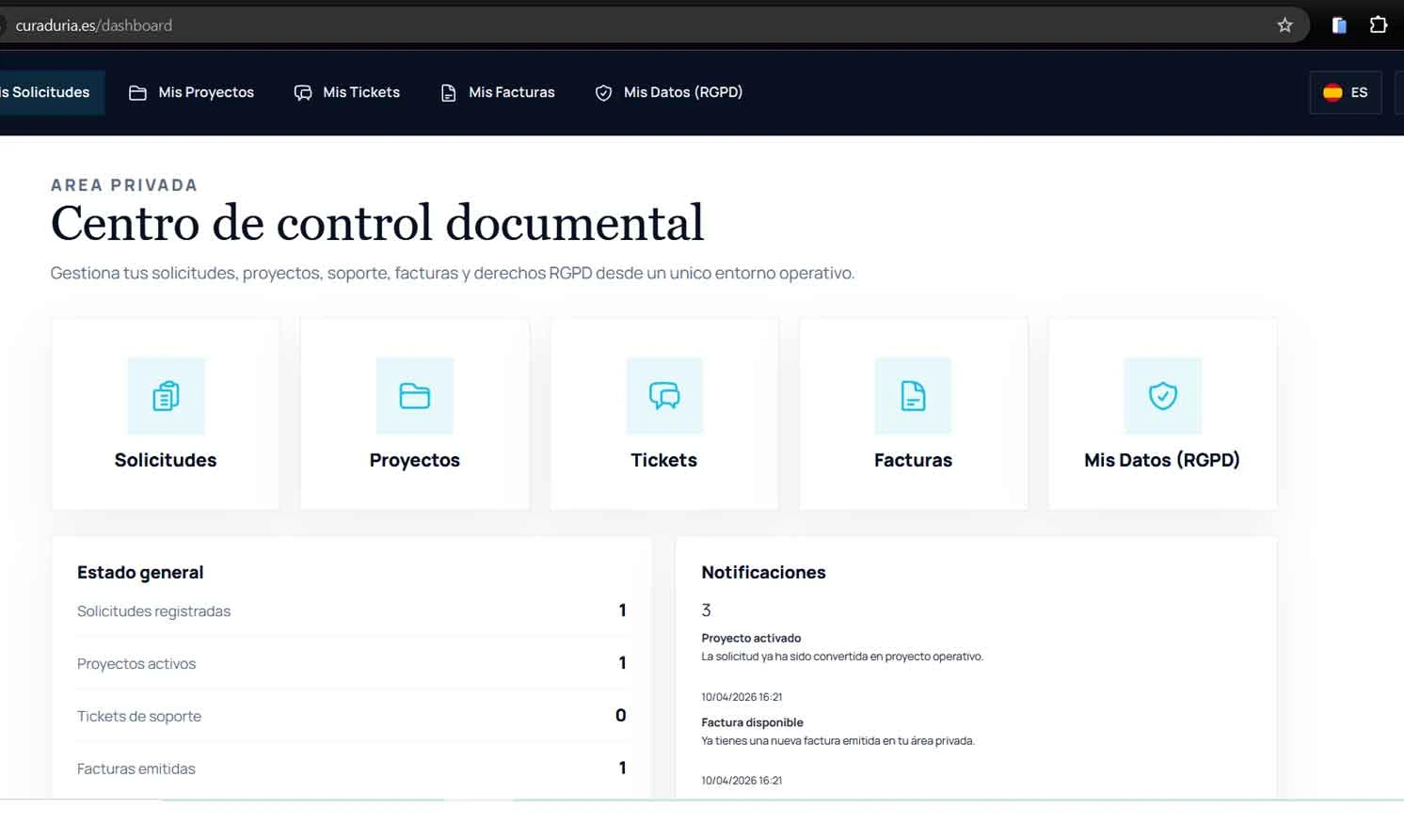The width and height of the screenshot is (1404, 840).
Task: Open the ES language selector
Action: tap(1346, 92)
